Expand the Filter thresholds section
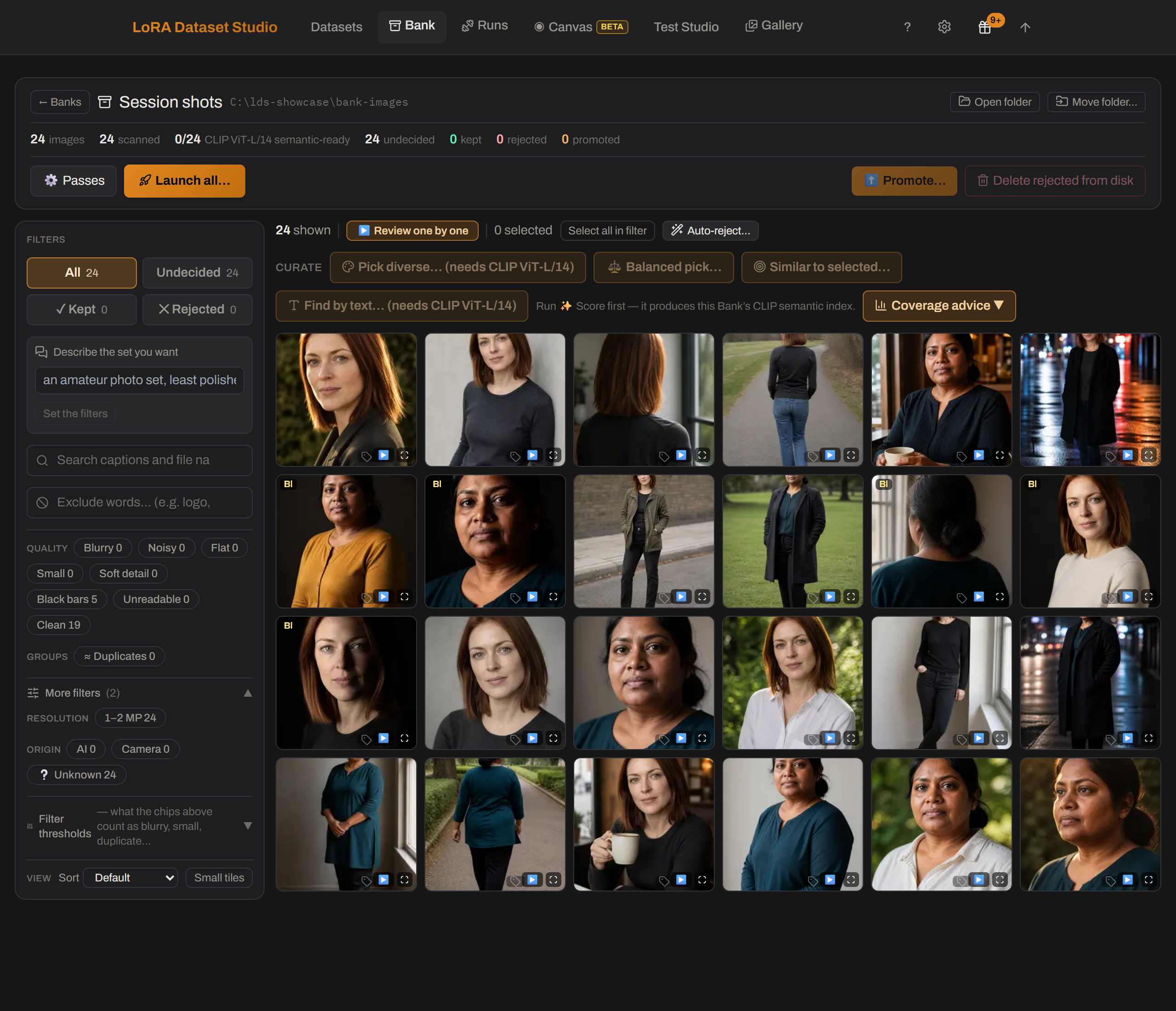The height and width of the screenshot is (1011, 1176). click(x=140, y=826)
